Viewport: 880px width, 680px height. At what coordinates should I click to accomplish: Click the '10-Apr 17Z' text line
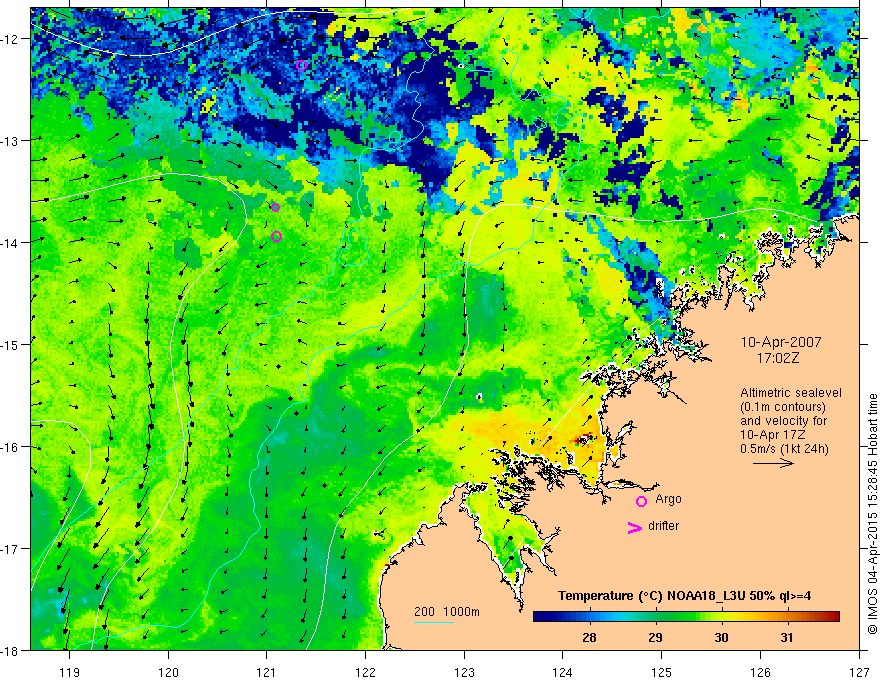coord(774,435)
